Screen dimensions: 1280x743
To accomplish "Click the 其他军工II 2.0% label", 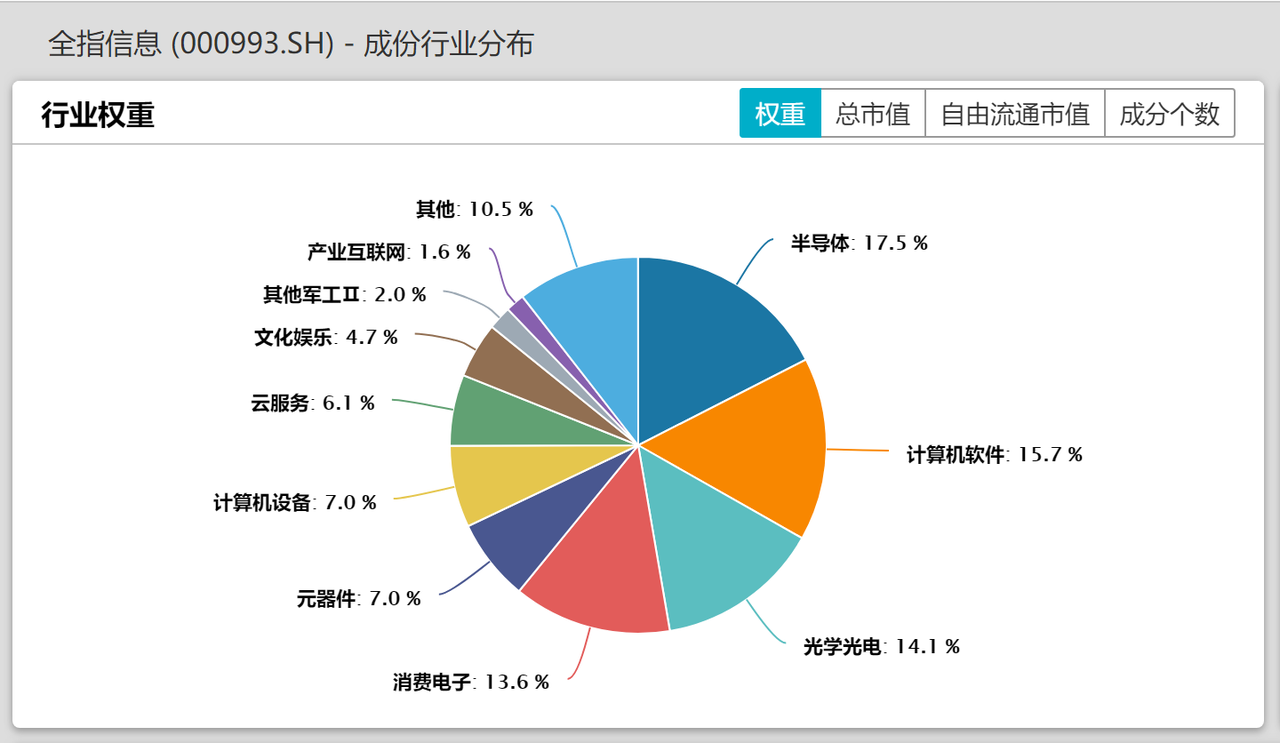I will pos(344,295).
